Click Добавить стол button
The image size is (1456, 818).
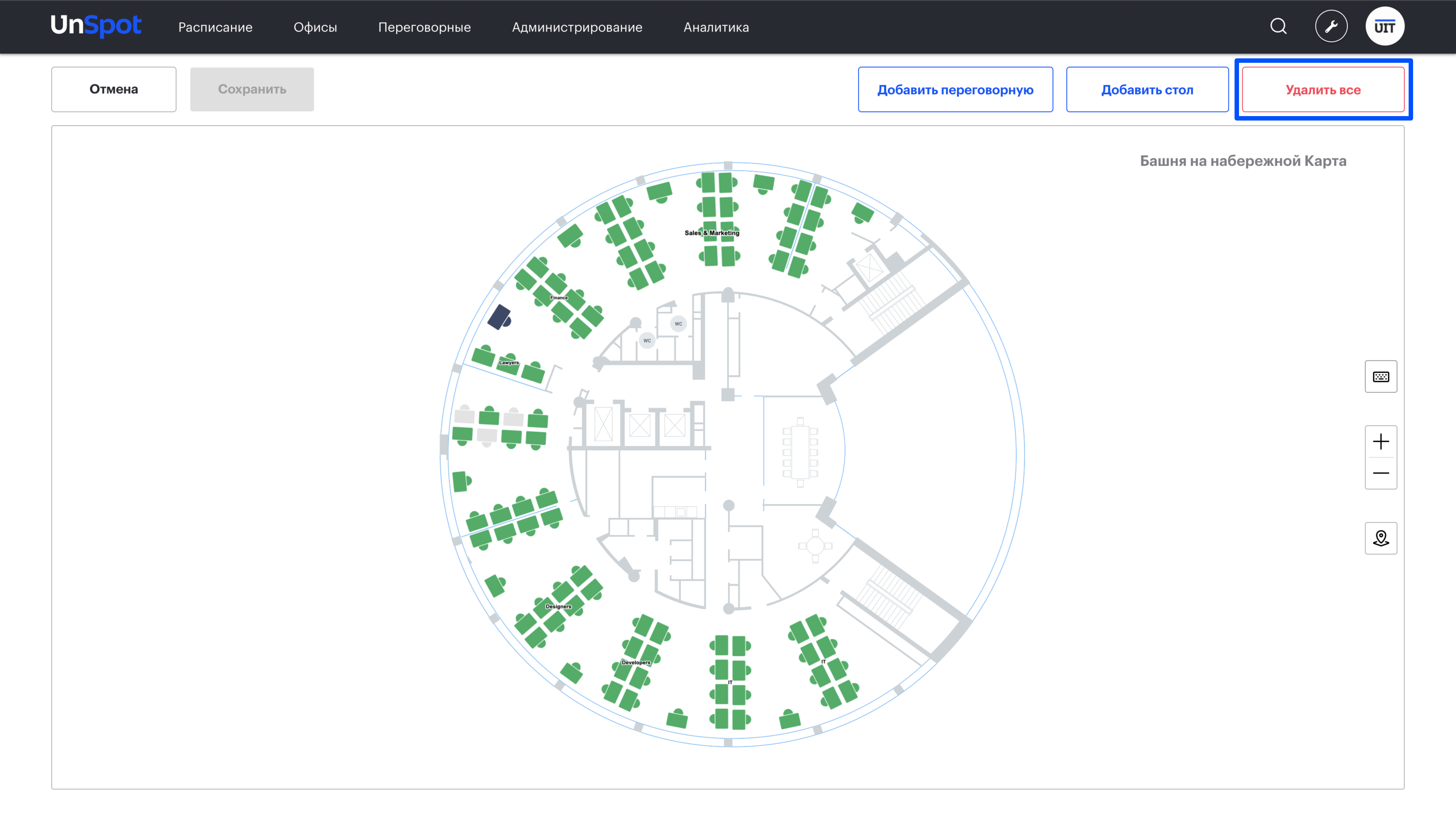pyautogui.click(x=1147, y=89)
